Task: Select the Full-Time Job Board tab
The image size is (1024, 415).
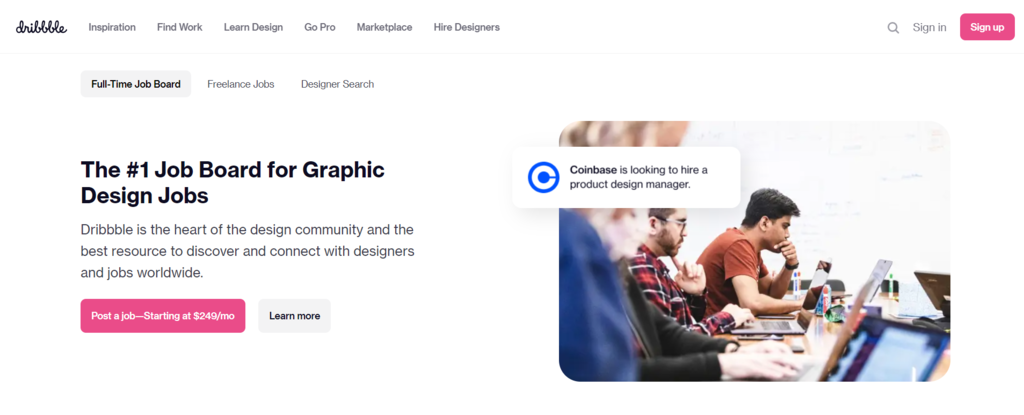Action: click(136, 84)
